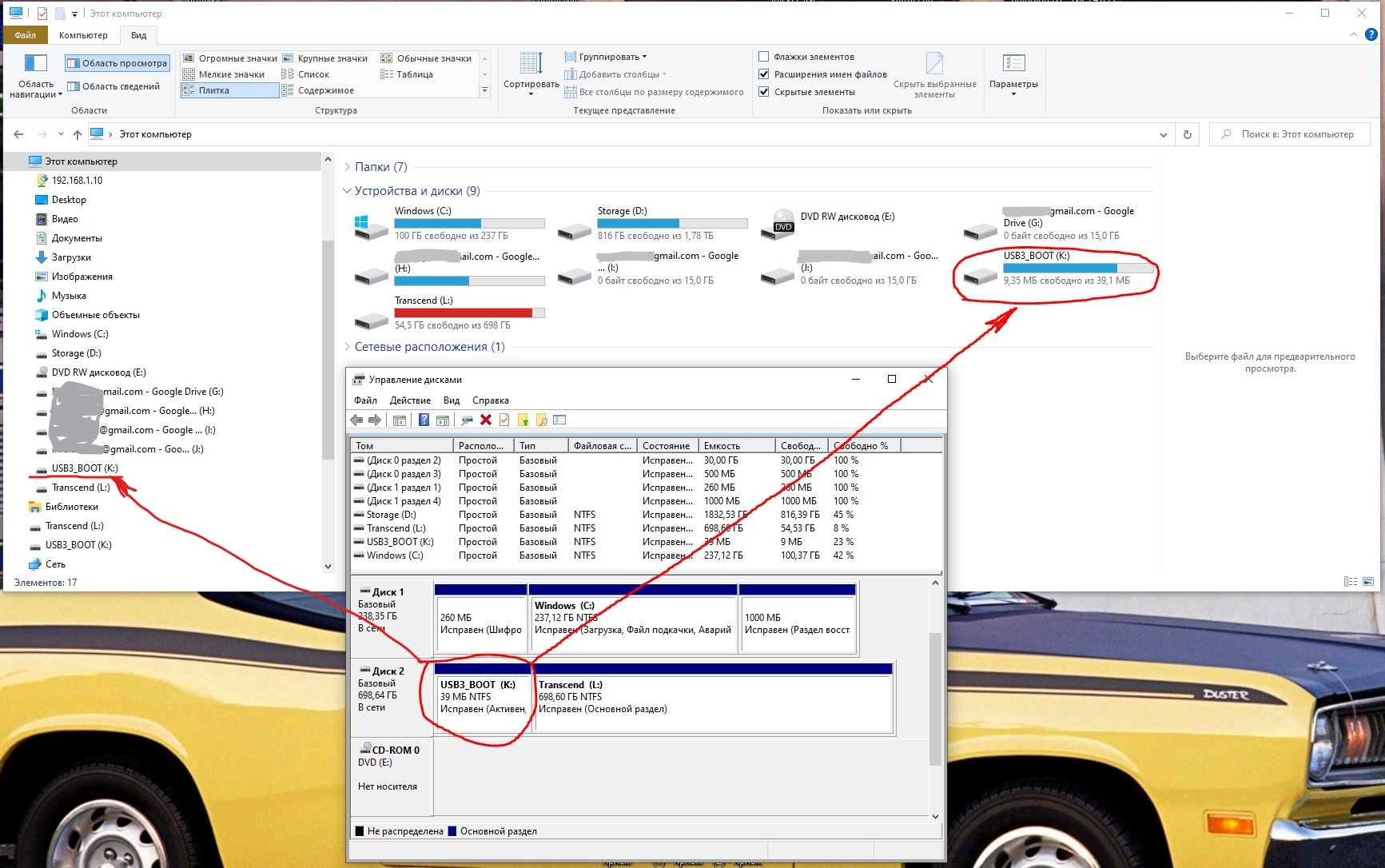Open the Storage (D:) drive tile
1385x868 pixels.
pos(653,224)
